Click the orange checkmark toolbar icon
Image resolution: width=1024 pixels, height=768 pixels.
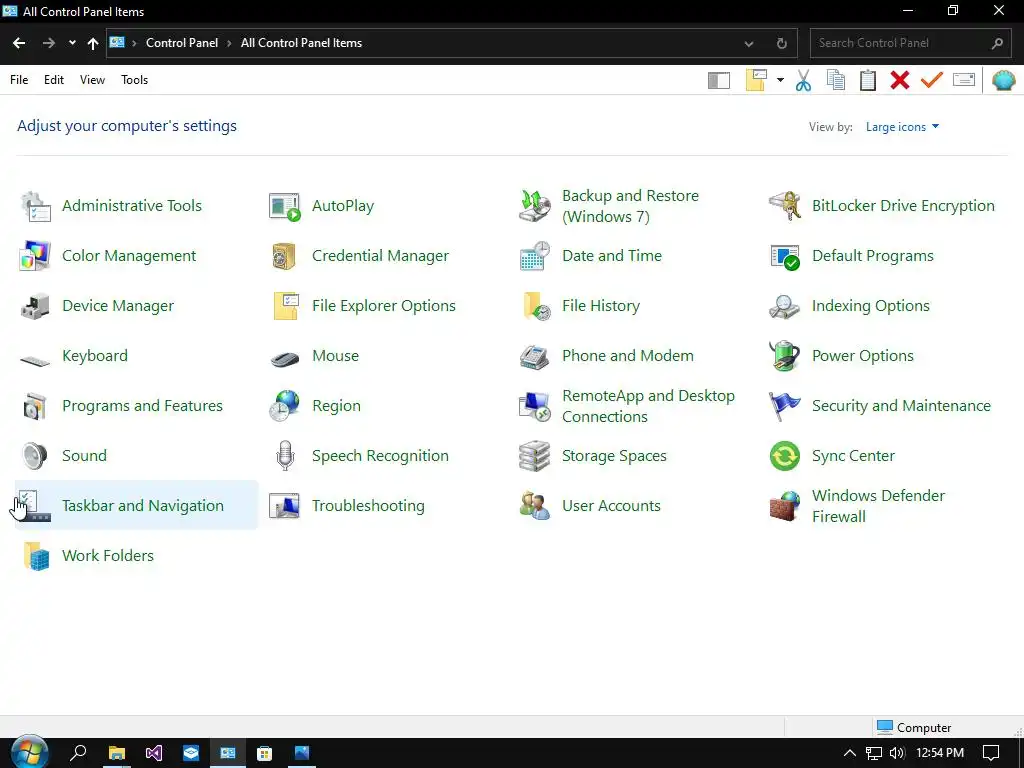(932, 80)
